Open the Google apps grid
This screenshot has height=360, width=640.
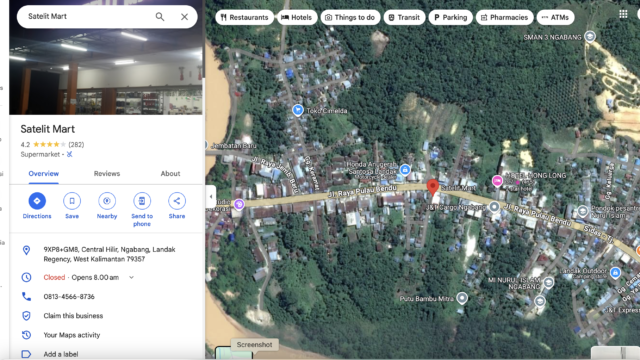(623, 14)
